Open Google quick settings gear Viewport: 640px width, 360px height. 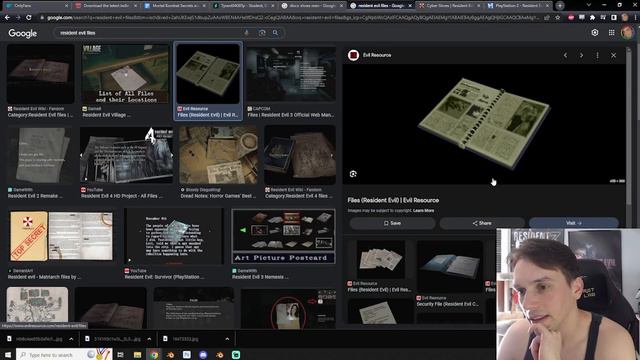coord(595,33)
